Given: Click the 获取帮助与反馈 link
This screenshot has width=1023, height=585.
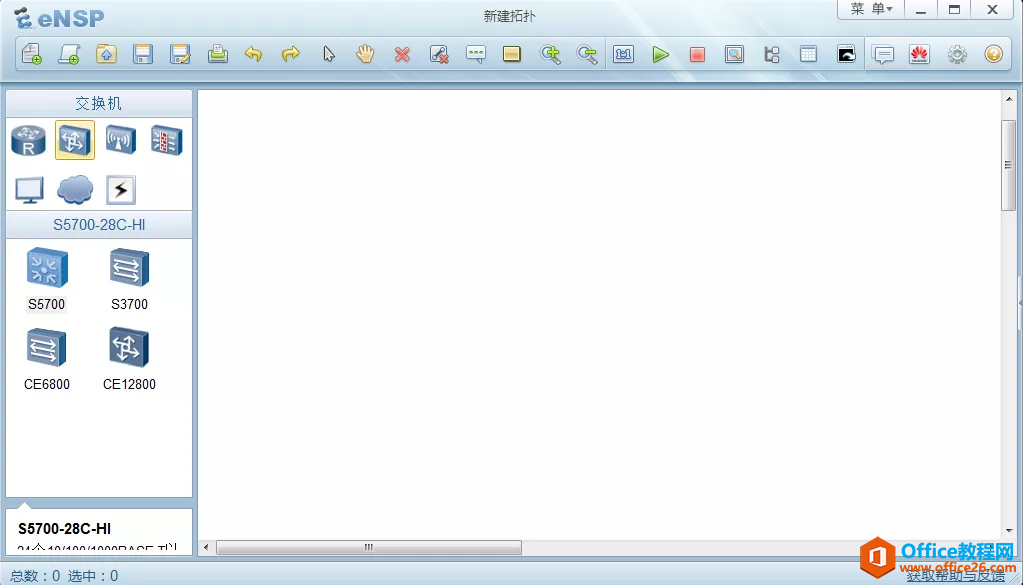Looking at the screenshot, I should coord(956,575).
